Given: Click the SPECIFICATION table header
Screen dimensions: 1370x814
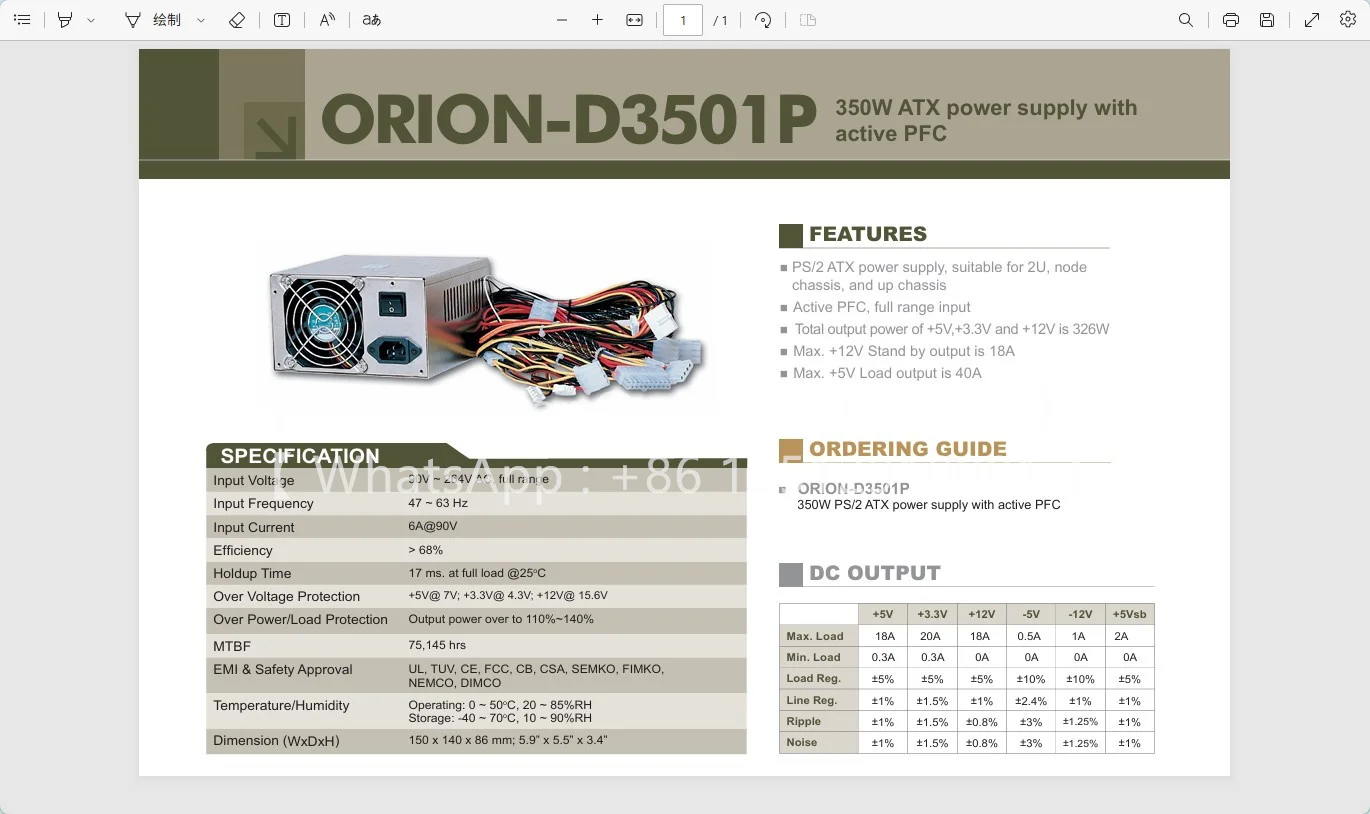Looking at the screenshot, I should coord(300,456).
